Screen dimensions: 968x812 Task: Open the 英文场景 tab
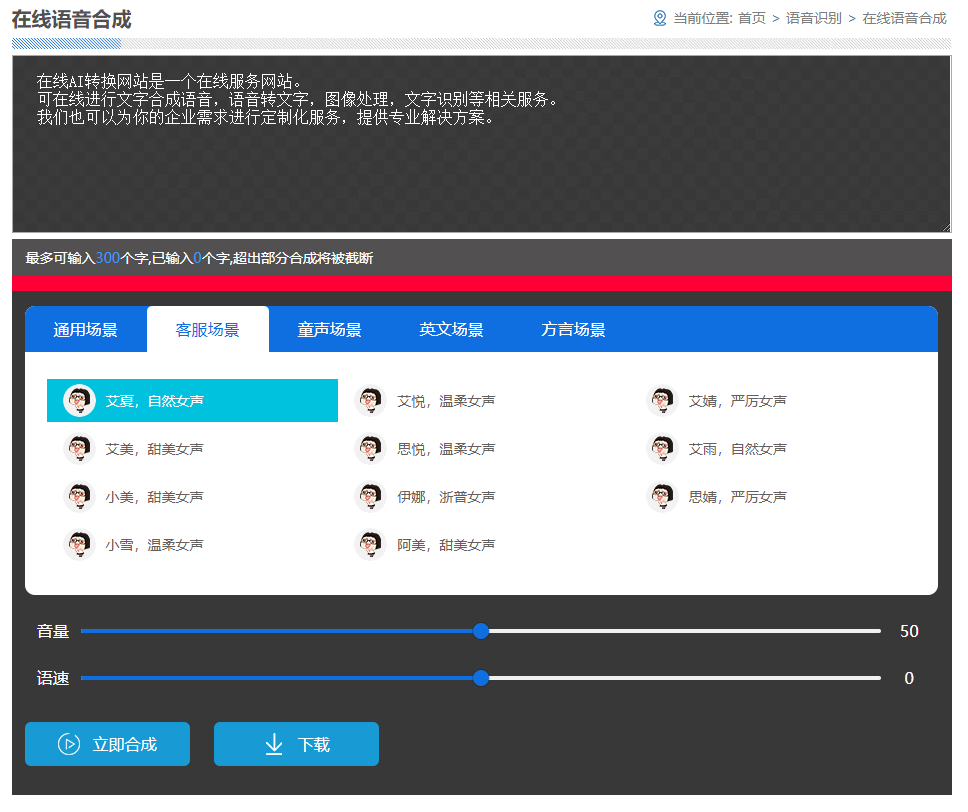tap(452, 328)
